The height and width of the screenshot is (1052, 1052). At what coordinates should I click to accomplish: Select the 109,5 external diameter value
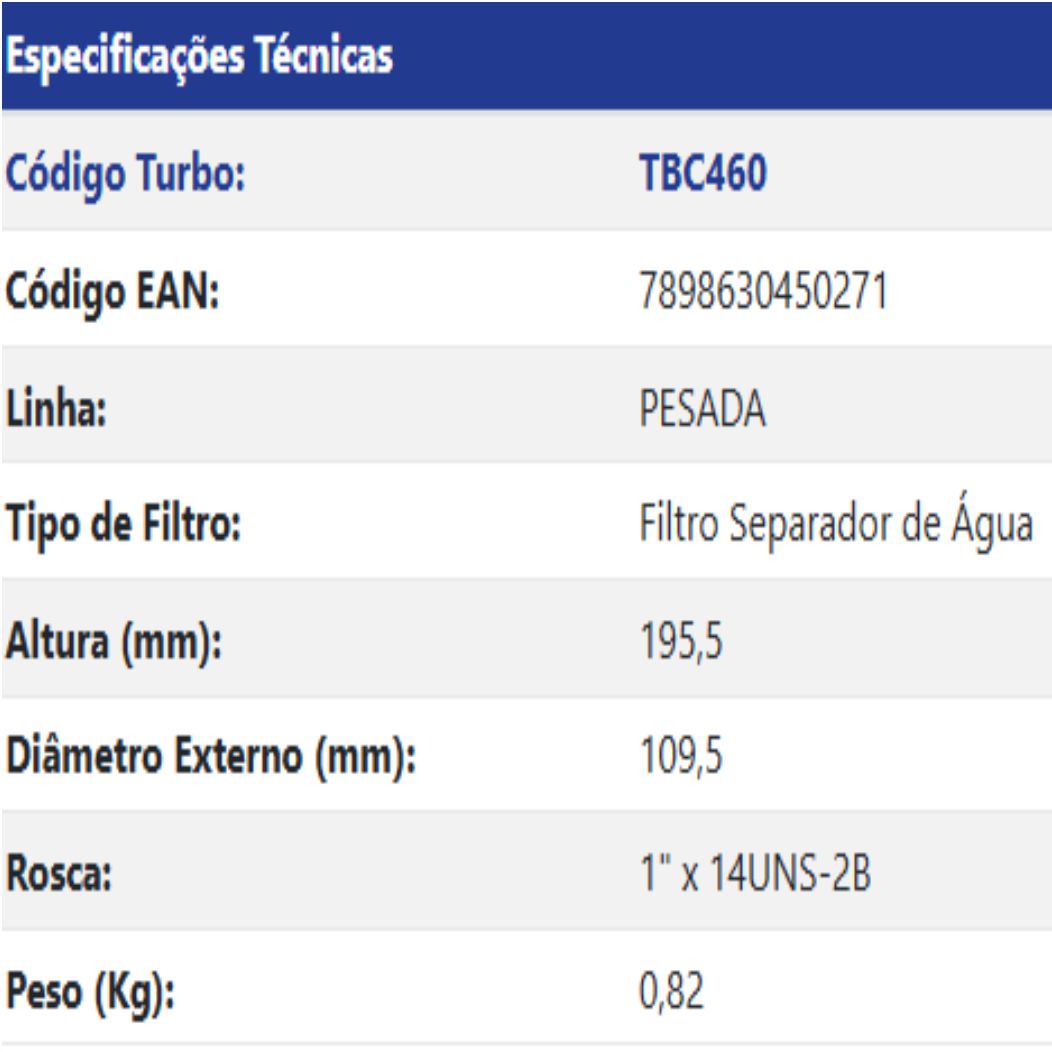[x=681, y=757]
